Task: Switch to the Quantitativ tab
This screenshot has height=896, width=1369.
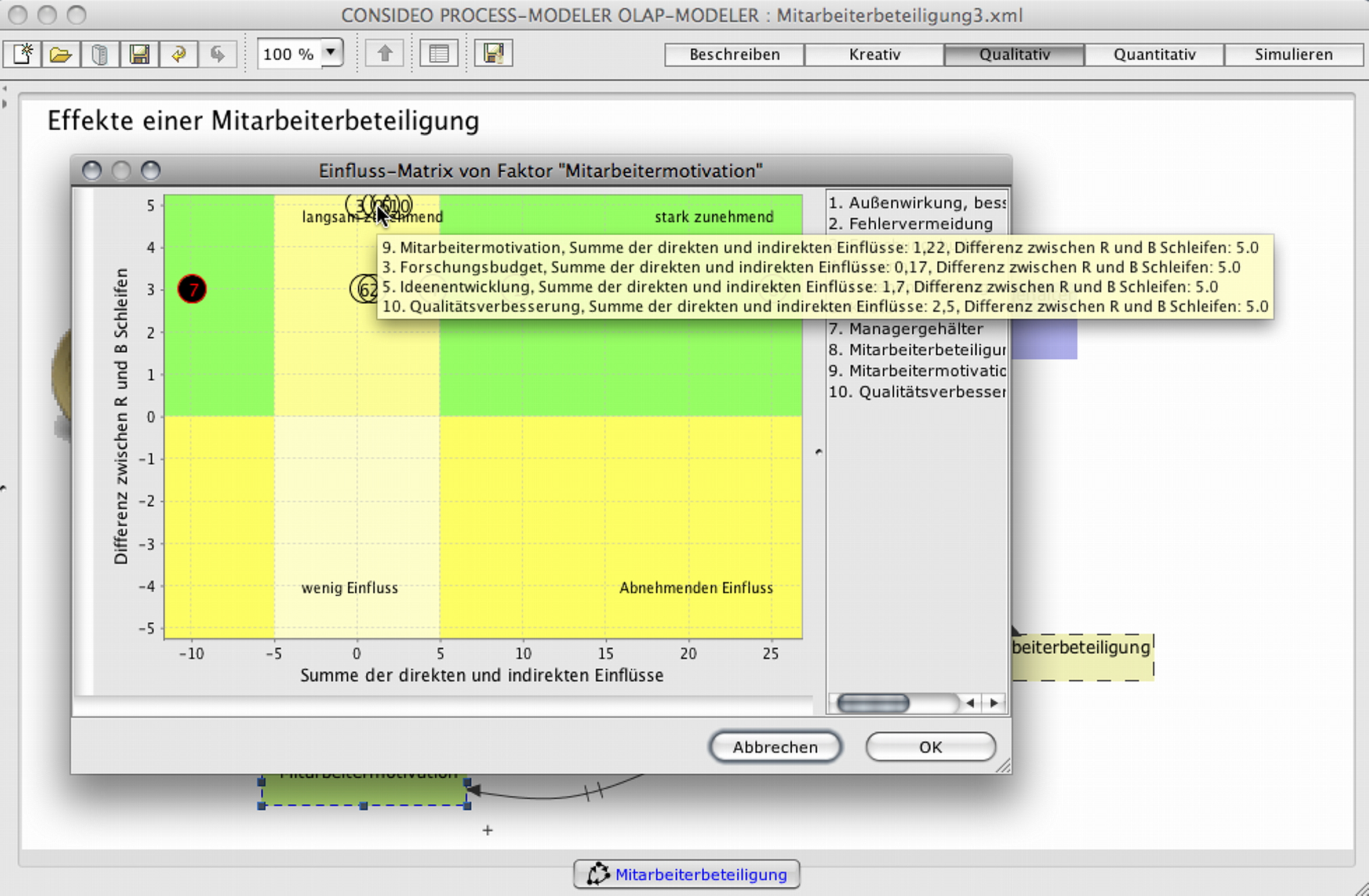Action: click(x=1154, y=54)
